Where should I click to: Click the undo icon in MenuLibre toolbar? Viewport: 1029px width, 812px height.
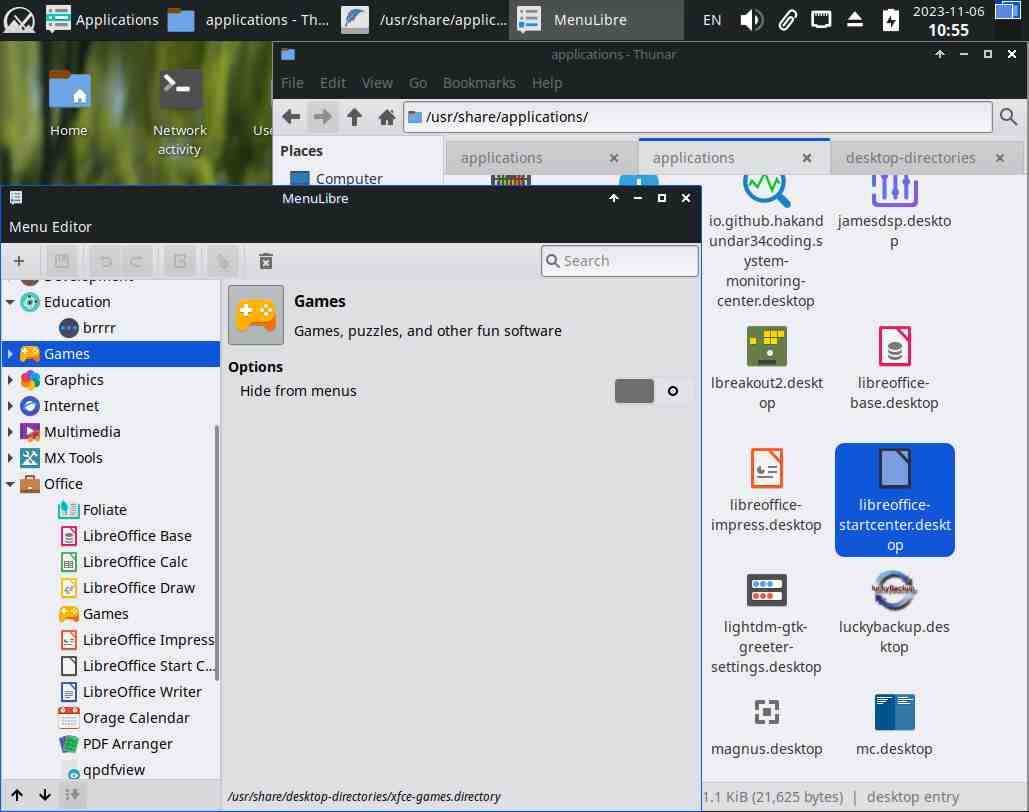tap(105, 261)
